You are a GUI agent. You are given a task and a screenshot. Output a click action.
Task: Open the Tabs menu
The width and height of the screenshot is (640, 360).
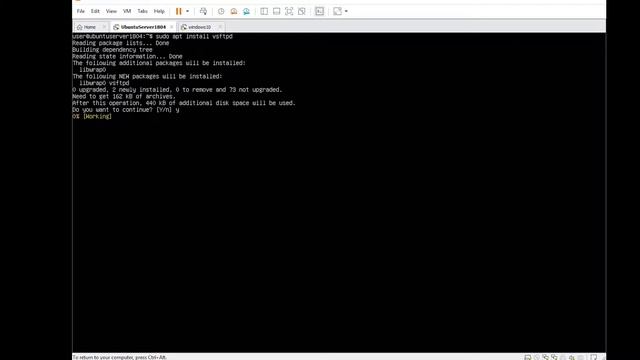click(142, 11)
